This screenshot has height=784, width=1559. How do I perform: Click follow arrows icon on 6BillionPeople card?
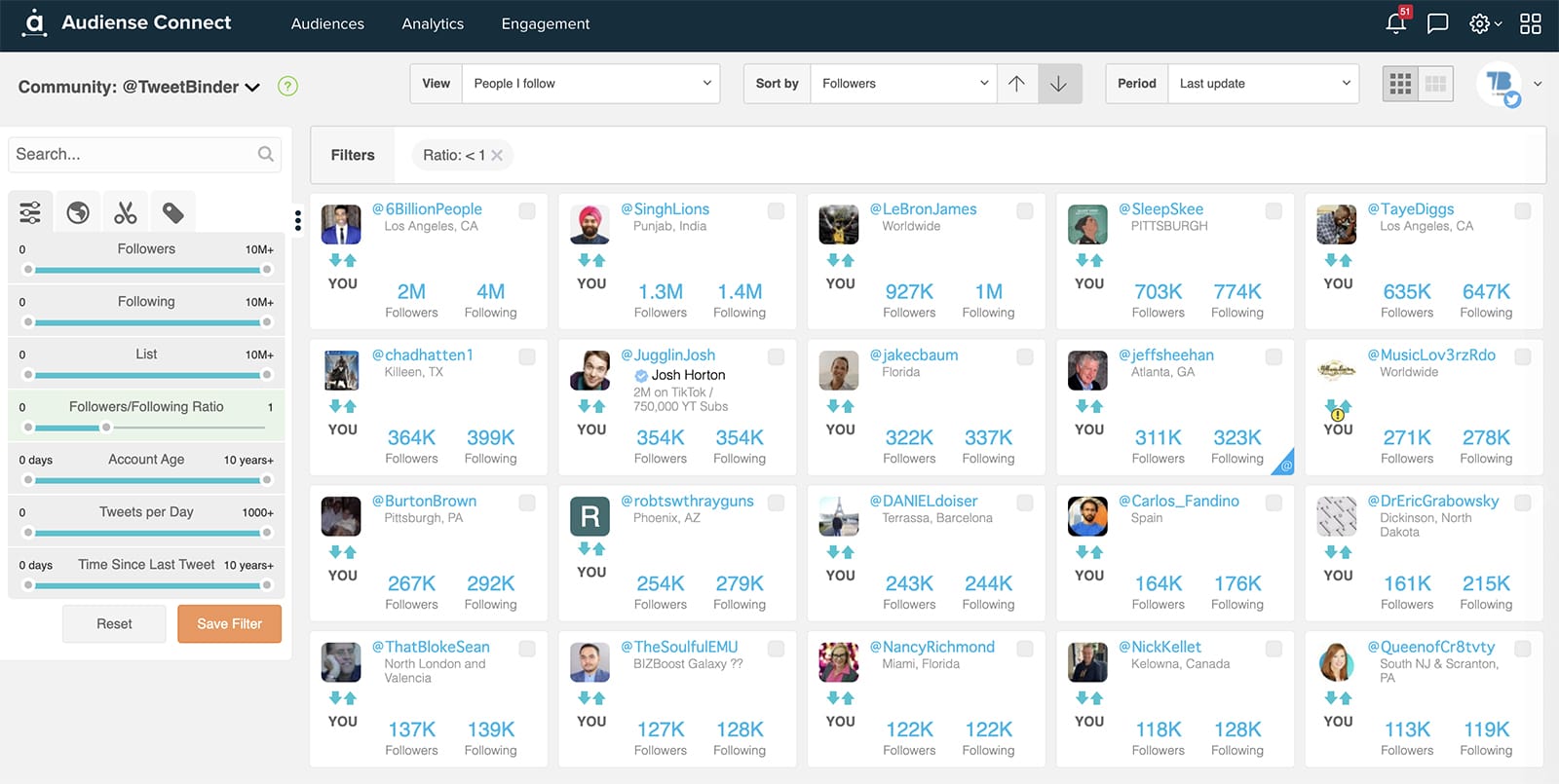tap(343, 260)
